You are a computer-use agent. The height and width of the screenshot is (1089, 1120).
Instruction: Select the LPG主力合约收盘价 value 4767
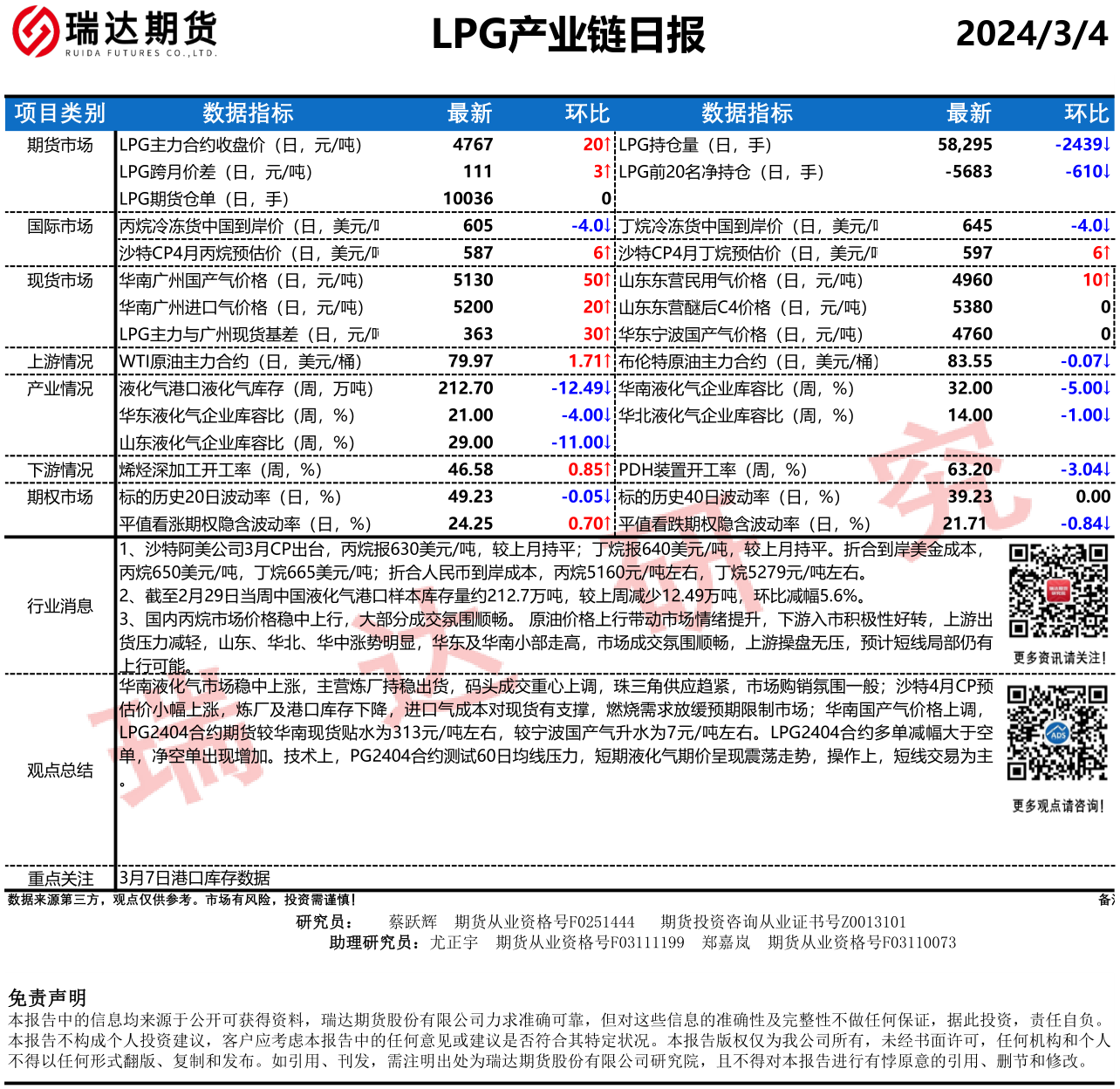tap(473, 145)
